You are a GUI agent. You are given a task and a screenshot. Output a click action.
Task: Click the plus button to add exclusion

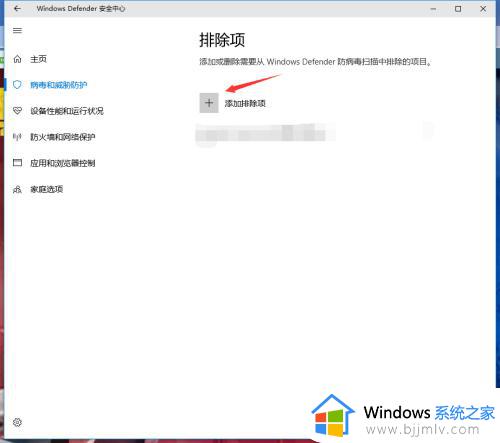click(209, 103)
